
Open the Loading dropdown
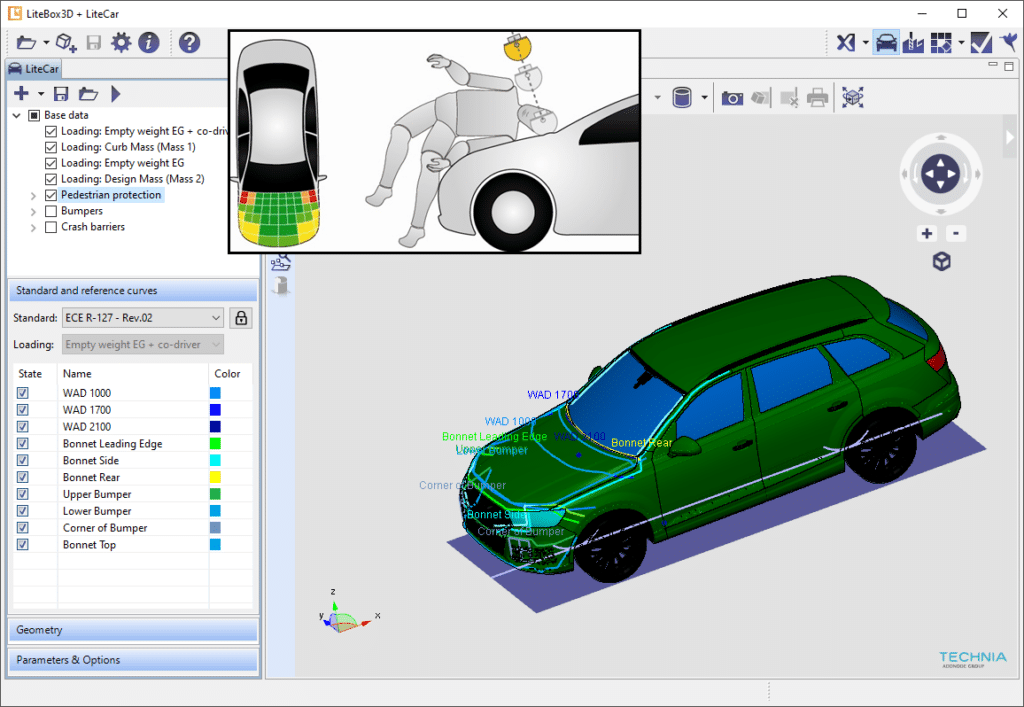tap(143, 345)
